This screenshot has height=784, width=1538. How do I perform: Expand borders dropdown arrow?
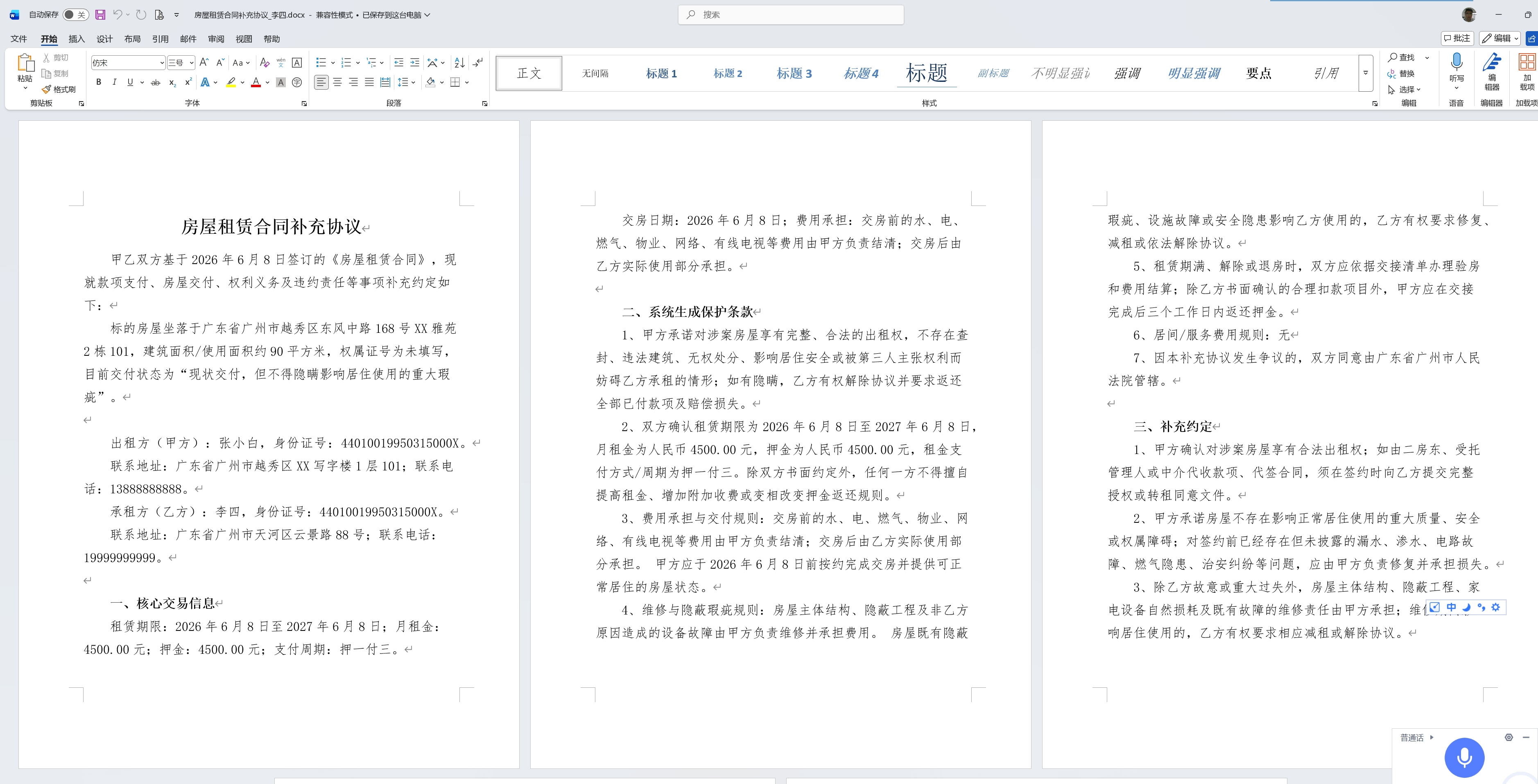point(467,82)
